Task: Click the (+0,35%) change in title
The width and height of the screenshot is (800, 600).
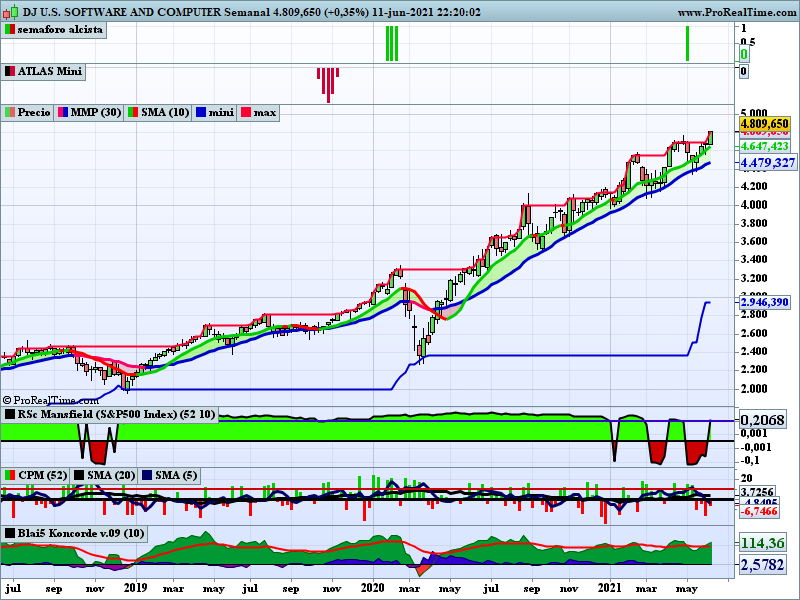Action: pyautogui.click(x=346, y=12)
